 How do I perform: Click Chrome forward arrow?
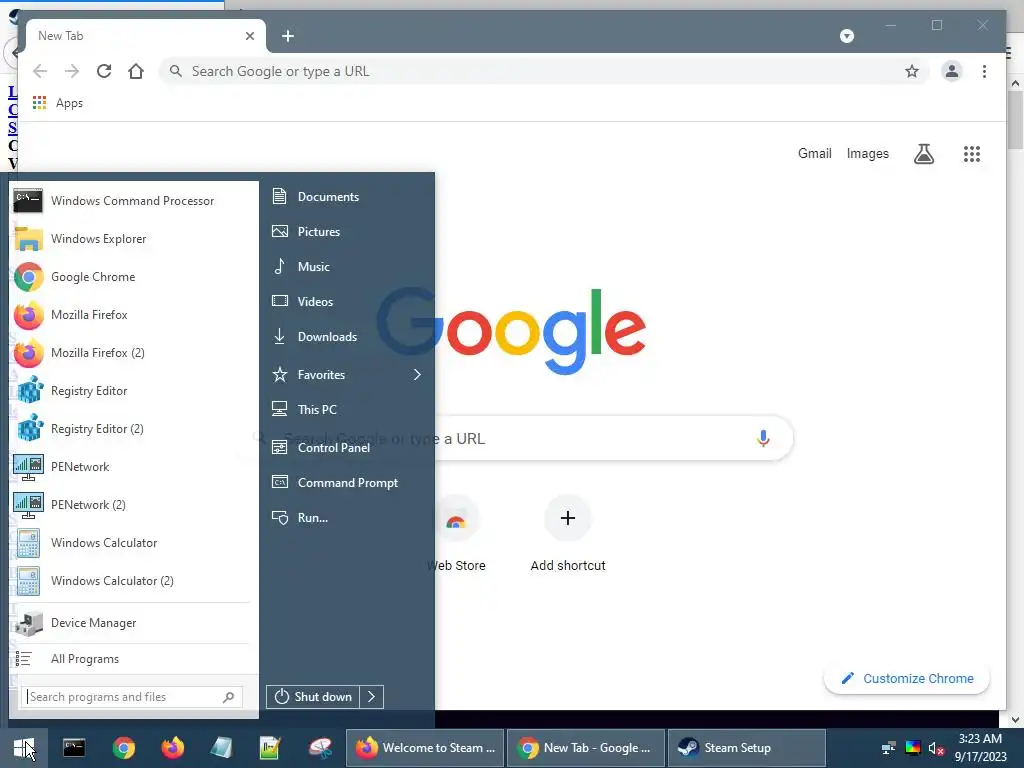[72, 71]
